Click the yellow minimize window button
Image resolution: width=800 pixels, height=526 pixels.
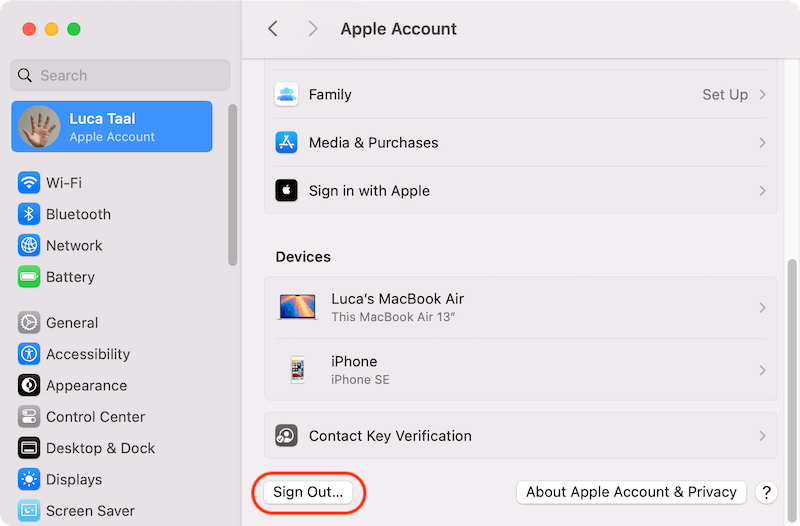tap(52, 29)
